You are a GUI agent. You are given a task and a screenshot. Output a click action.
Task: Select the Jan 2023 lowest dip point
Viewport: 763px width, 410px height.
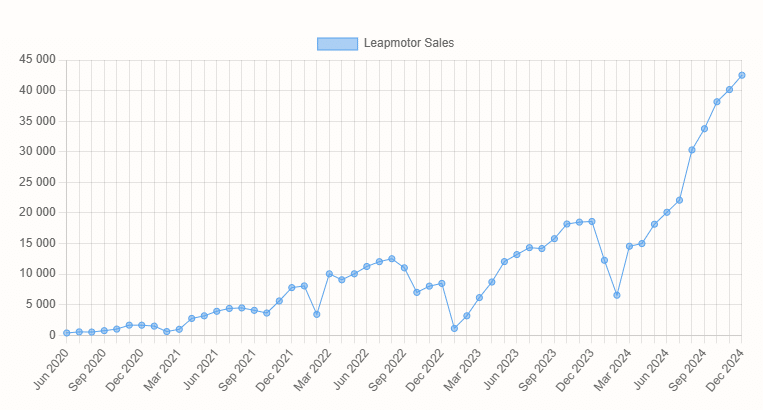tap(454, 328)
